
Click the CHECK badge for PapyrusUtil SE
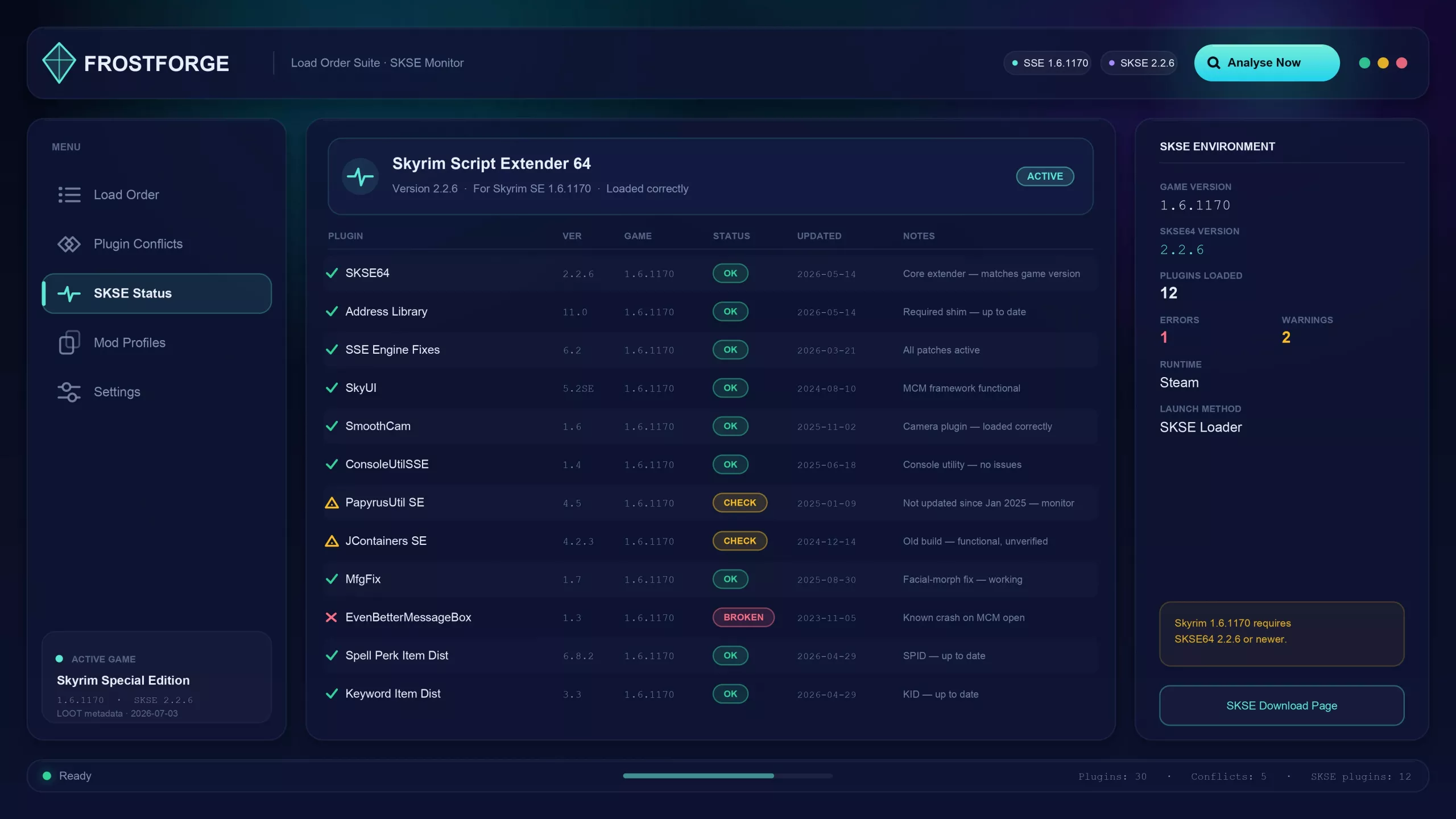coord(740,503)
